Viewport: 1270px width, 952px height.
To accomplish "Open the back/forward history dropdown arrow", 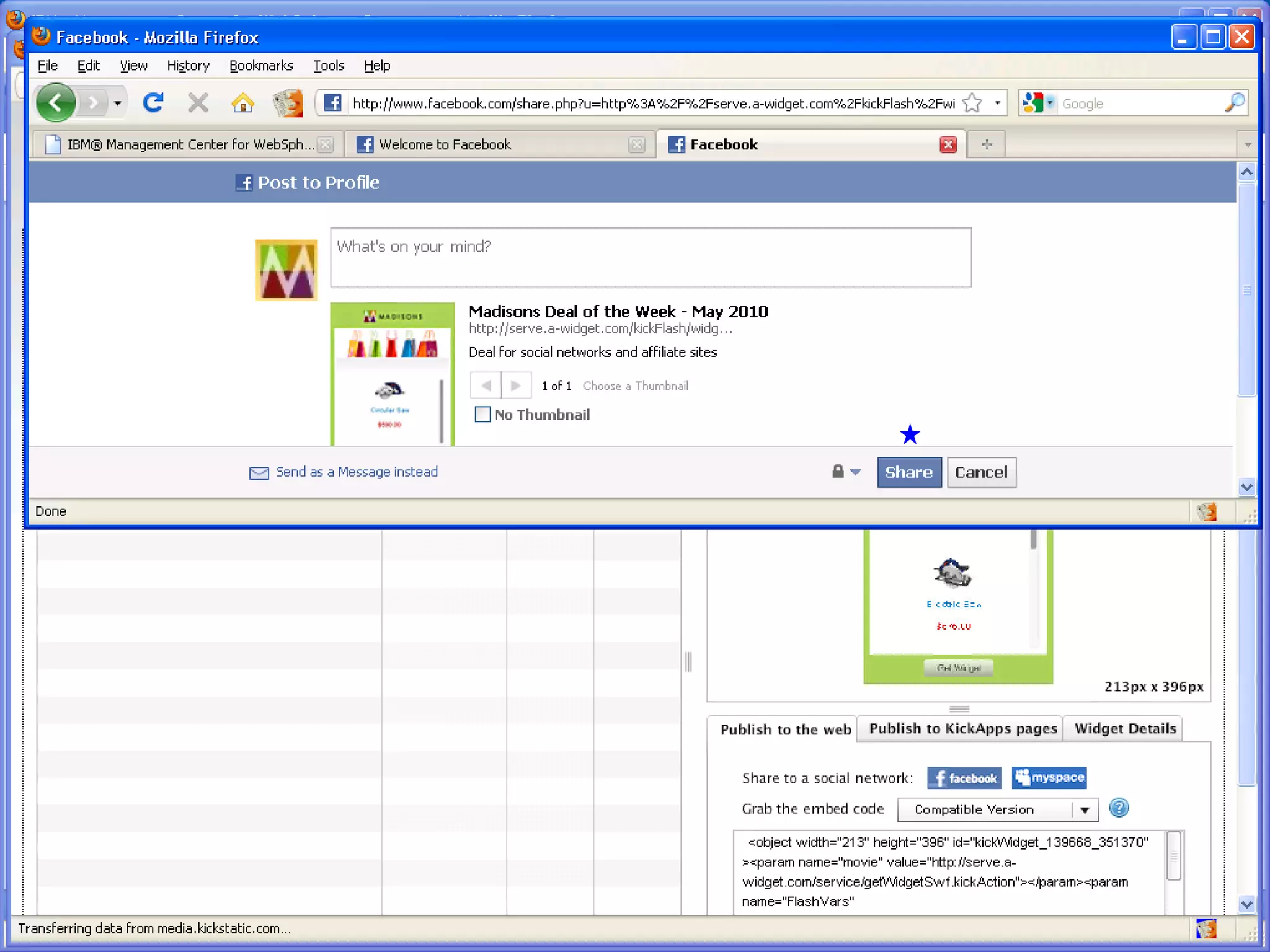I will point(117,103).
